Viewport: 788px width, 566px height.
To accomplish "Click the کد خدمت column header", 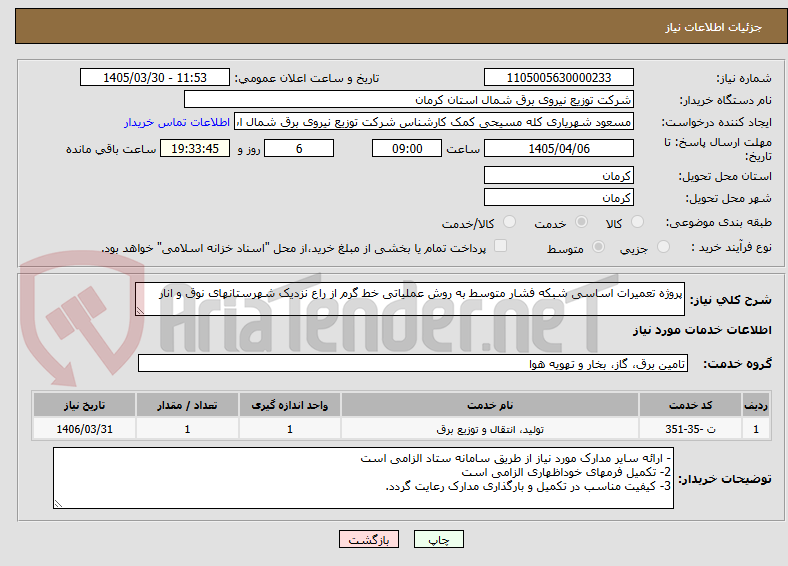I will click(x=691, y=405).
